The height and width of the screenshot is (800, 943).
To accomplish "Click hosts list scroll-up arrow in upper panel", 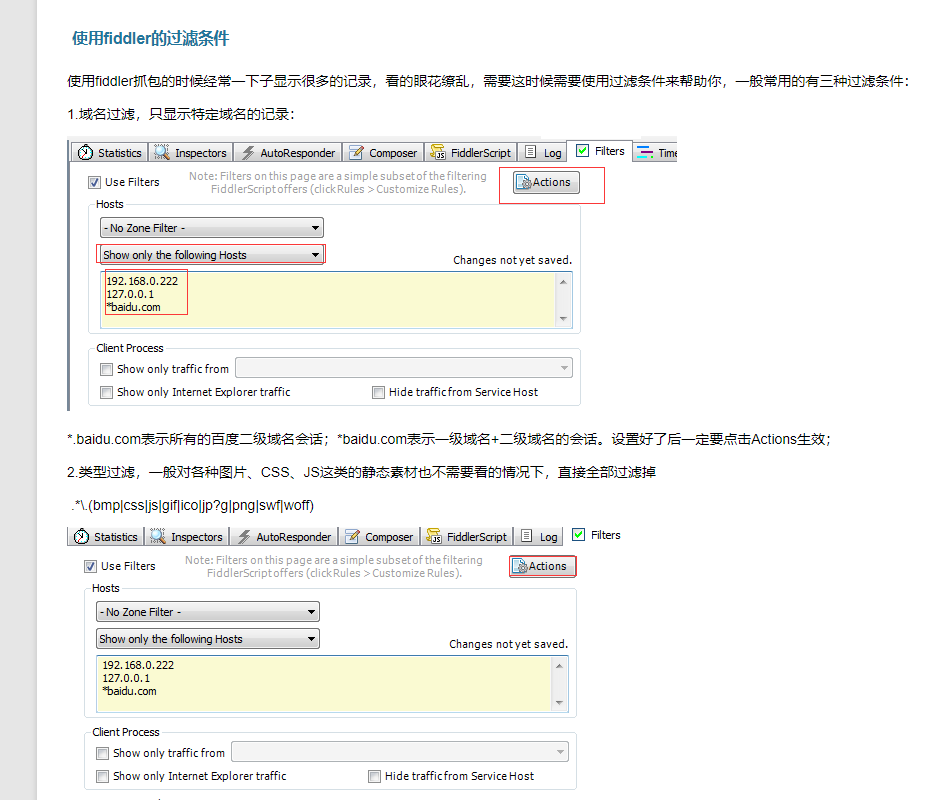I will [564, 282].
